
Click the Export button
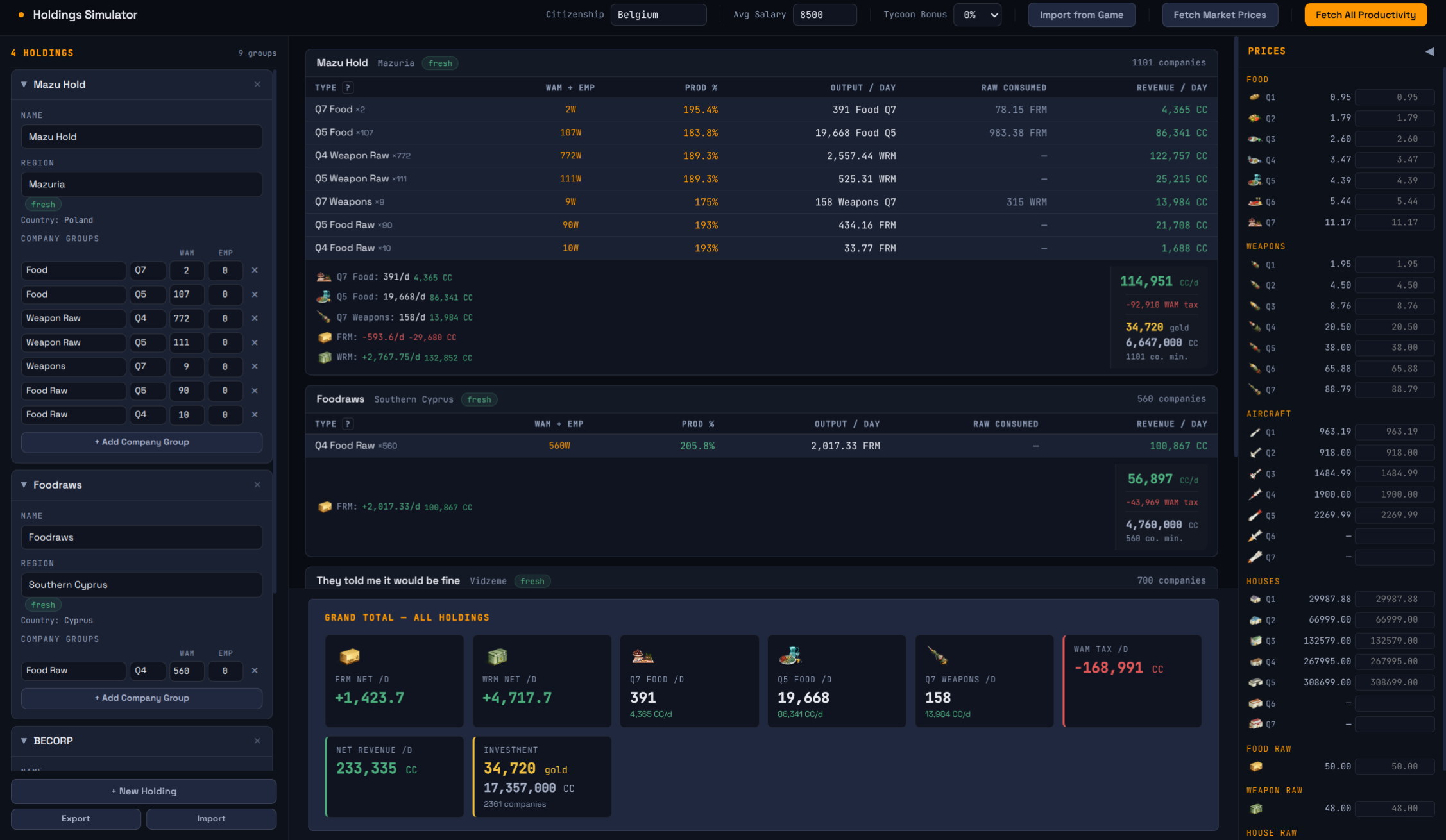(x=76, y=819)
